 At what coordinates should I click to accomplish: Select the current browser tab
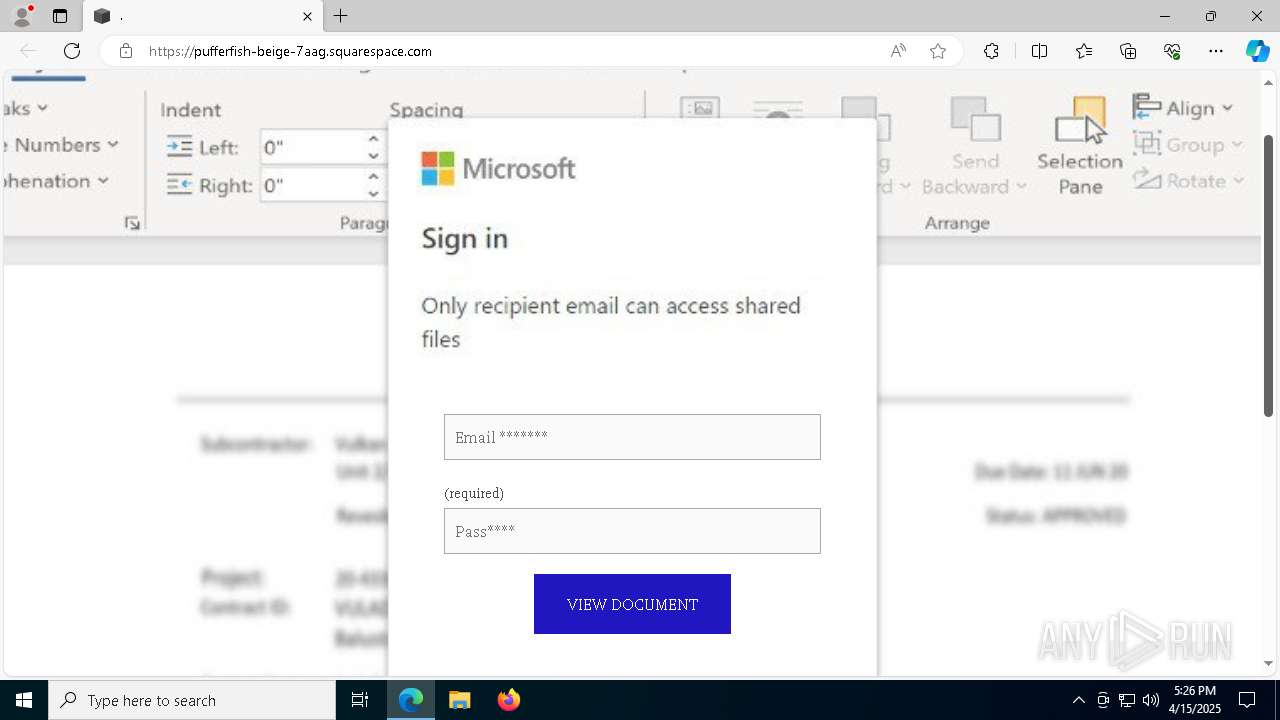click(x=203, y=16)
